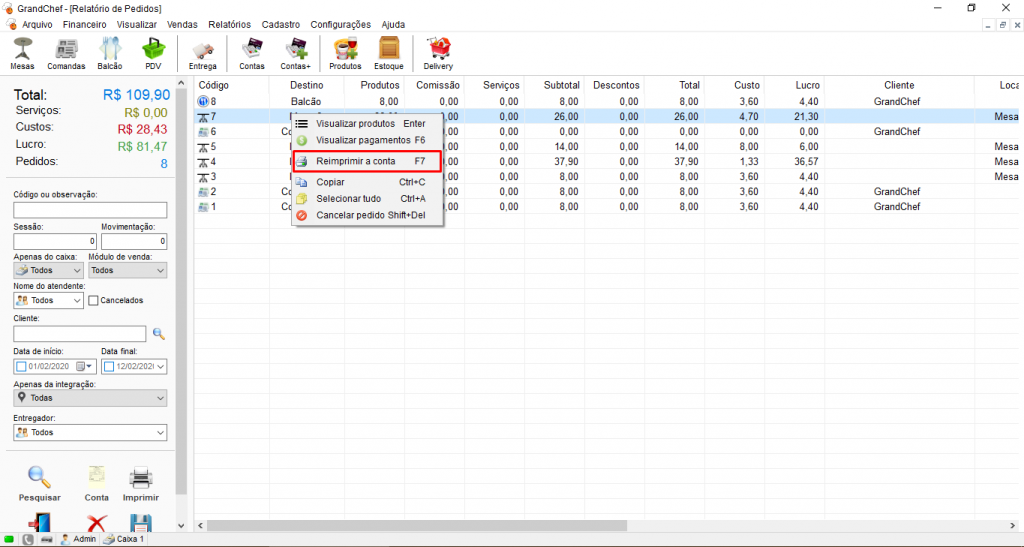Click the Delivery cart icon
The height and width of the screenshot is (547, 1024).
(438, 52)
